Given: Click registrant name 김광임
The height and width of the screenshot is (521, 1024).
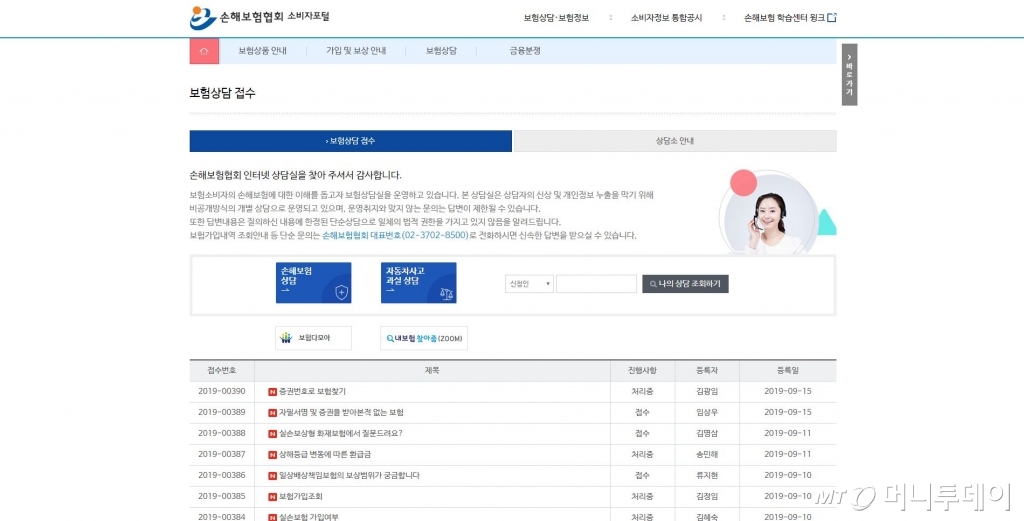Looking at the screenshot, I should (x=707, y=392).
